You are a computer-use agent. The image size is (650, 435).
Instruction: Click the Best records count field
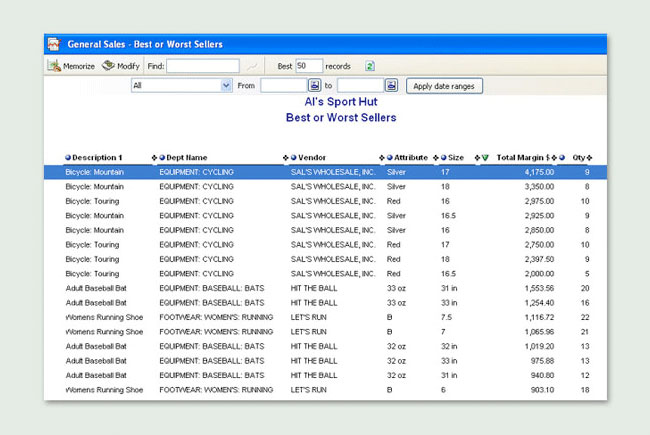308,66
